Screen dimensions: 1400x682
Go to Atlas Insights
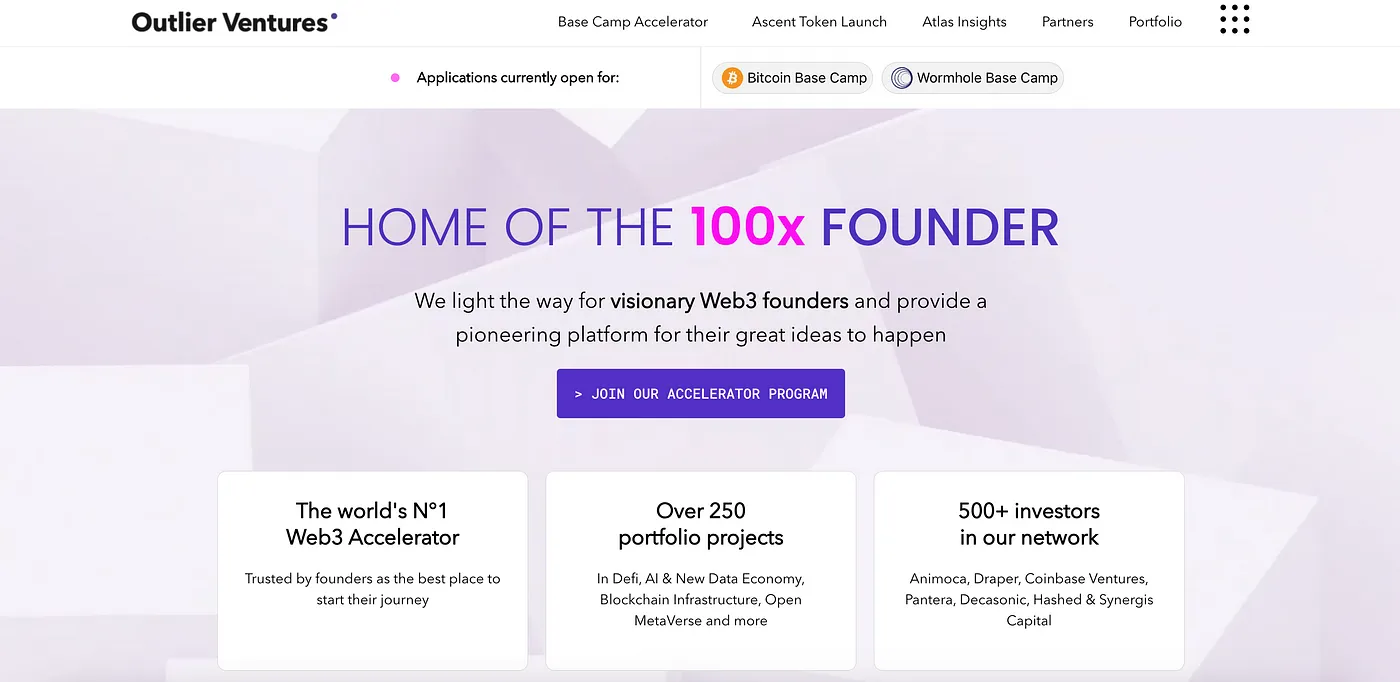point(964,22)
